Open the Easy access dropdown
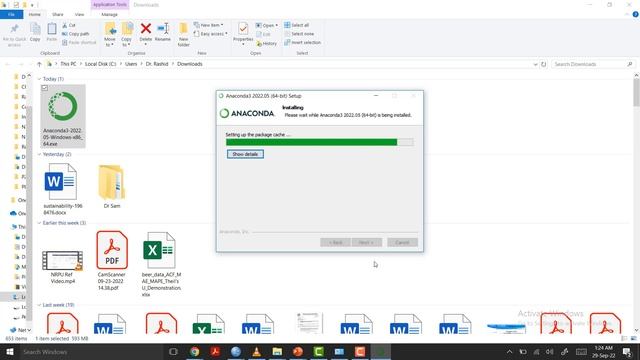 tap(211, 34)
